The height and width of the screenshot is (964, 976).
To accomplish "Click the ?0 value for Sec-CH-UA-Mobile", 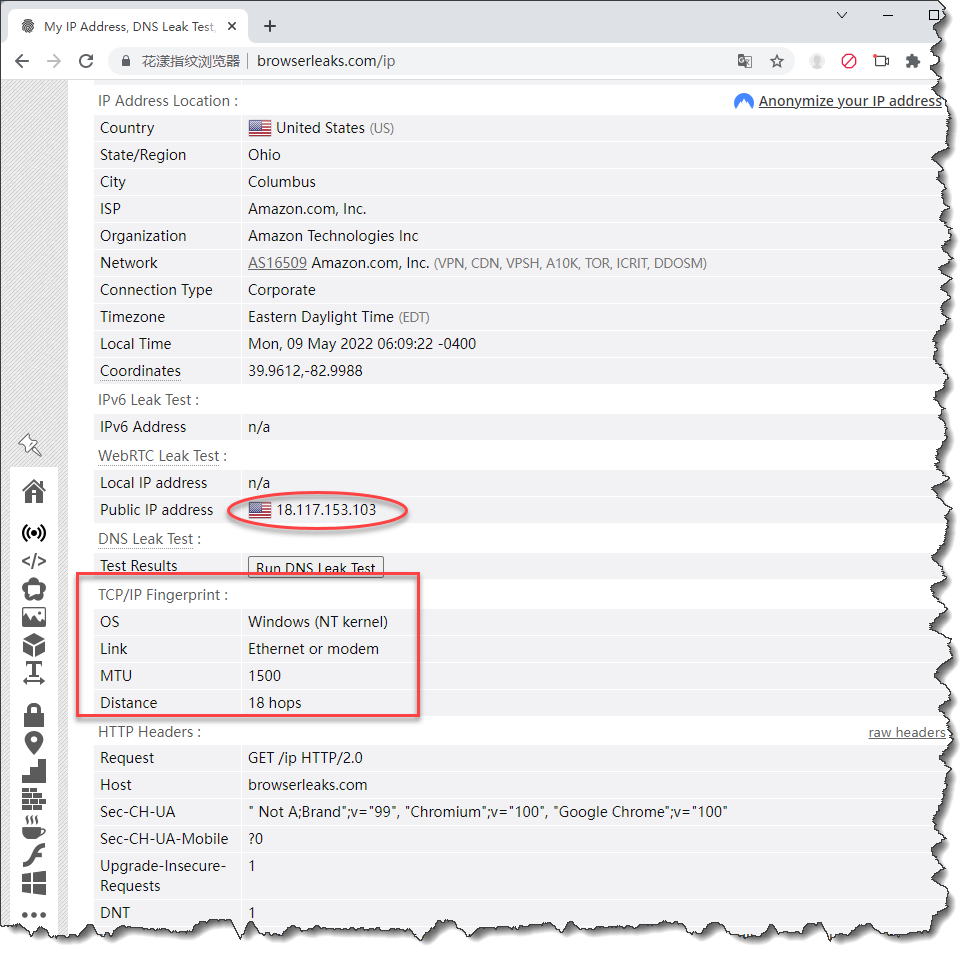I will coord(255,839).
